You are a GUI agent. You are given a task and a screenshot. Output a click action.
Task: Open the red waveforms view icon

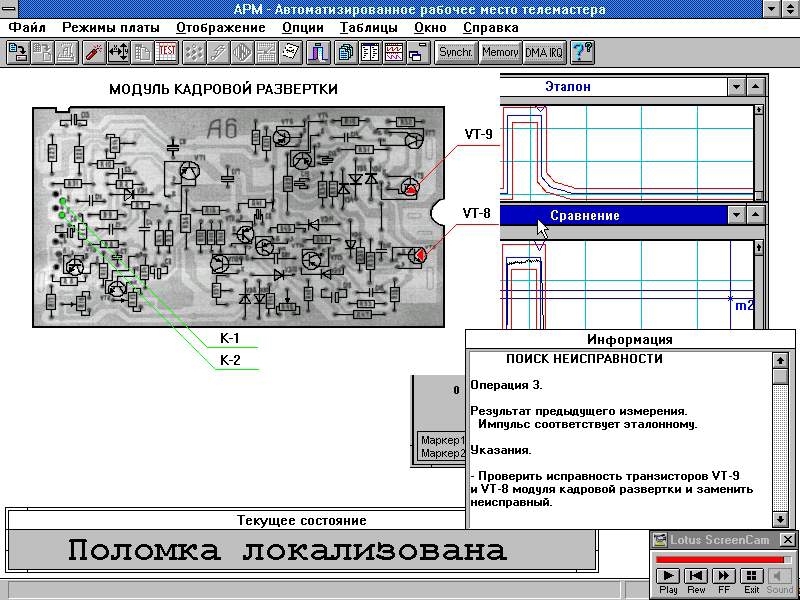coord(395,52)
